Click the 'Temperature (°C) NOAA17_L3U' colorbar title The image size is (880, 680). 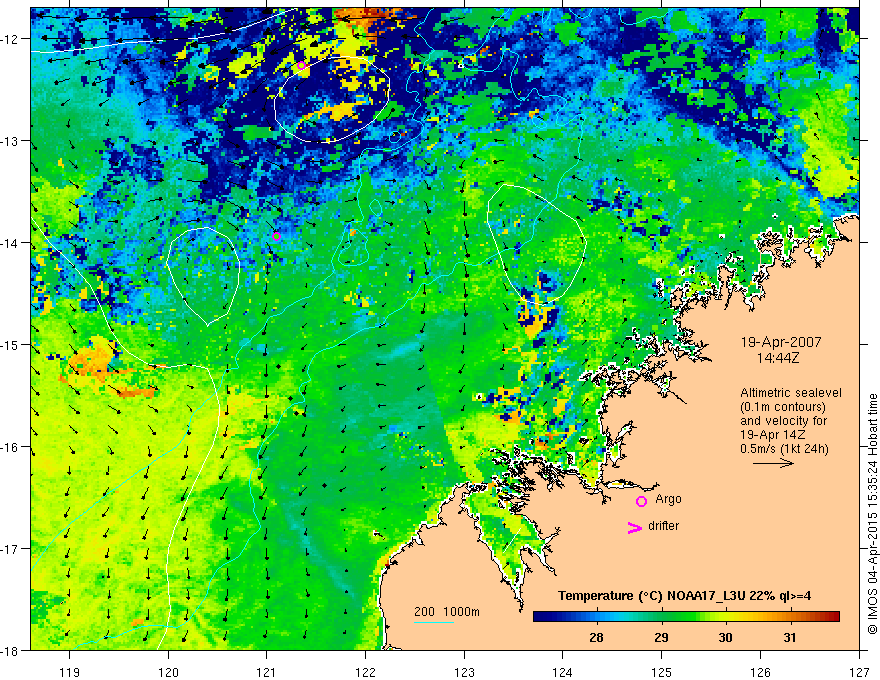(684, 596)
